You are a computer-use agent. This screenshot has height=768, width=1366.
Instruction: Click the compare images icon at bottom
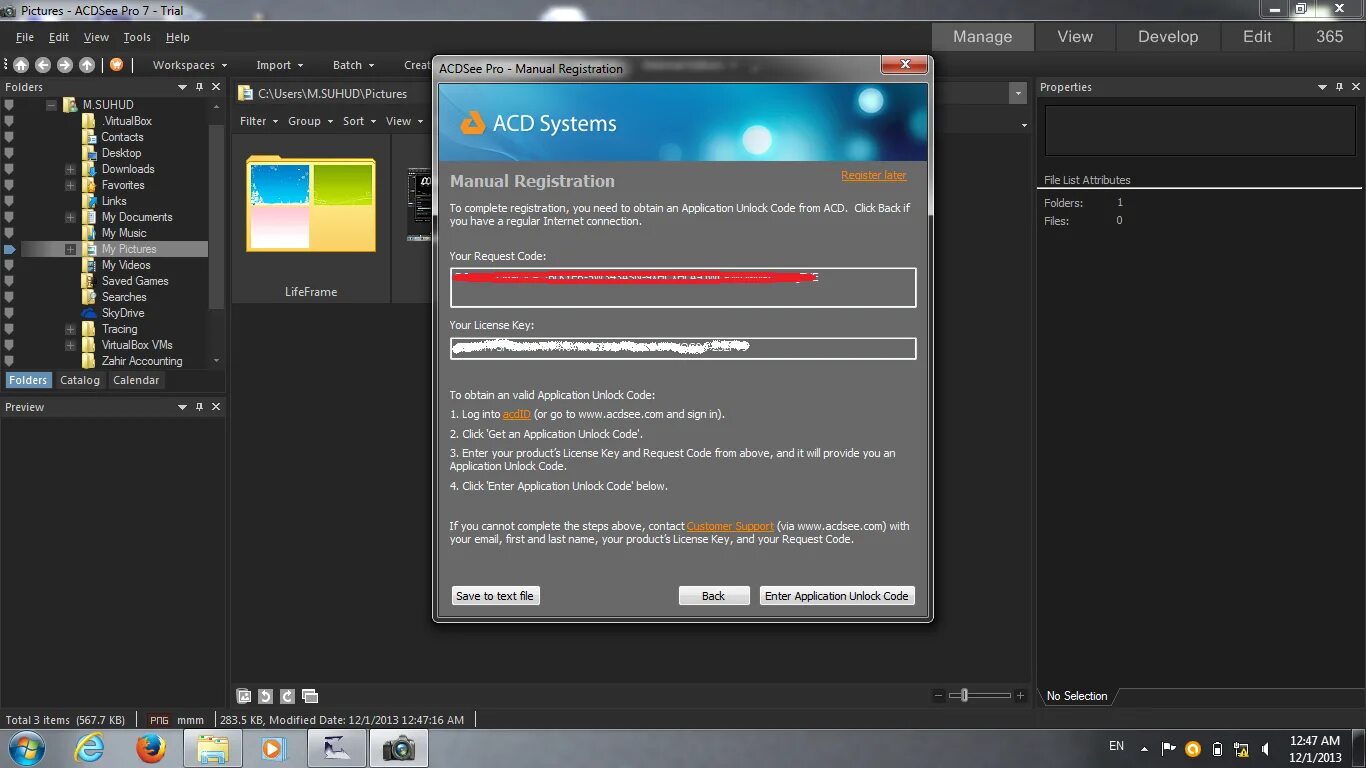pos(310,696)
